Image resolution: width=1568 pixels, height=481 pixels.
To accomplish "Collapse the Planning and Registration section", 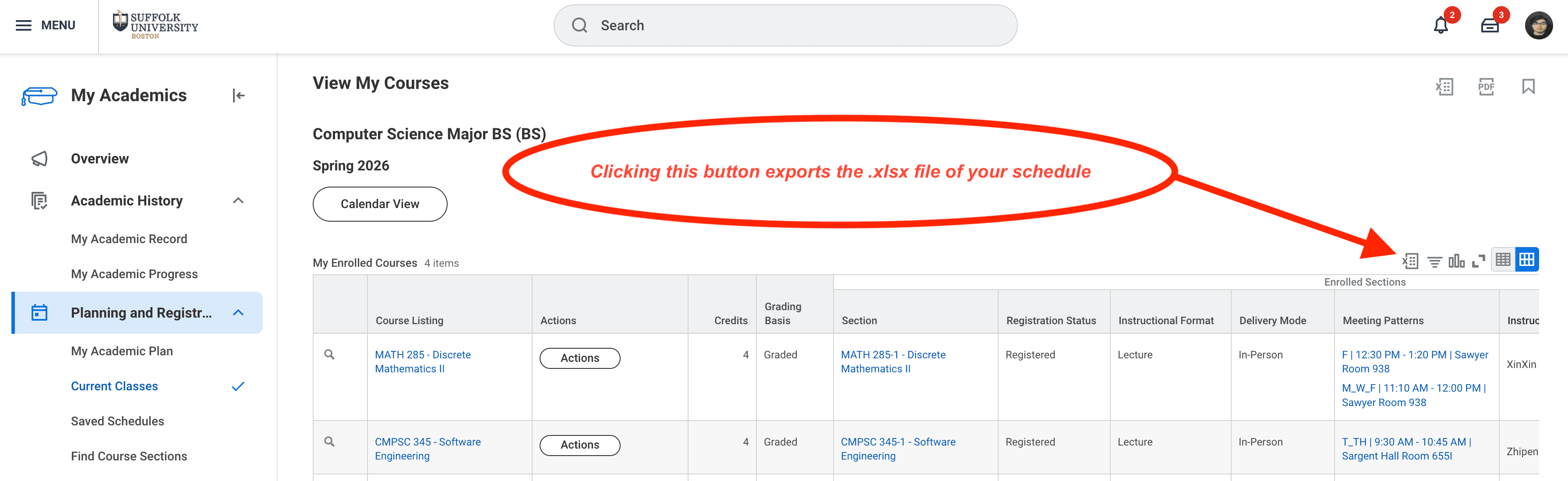I will point(238,312).
